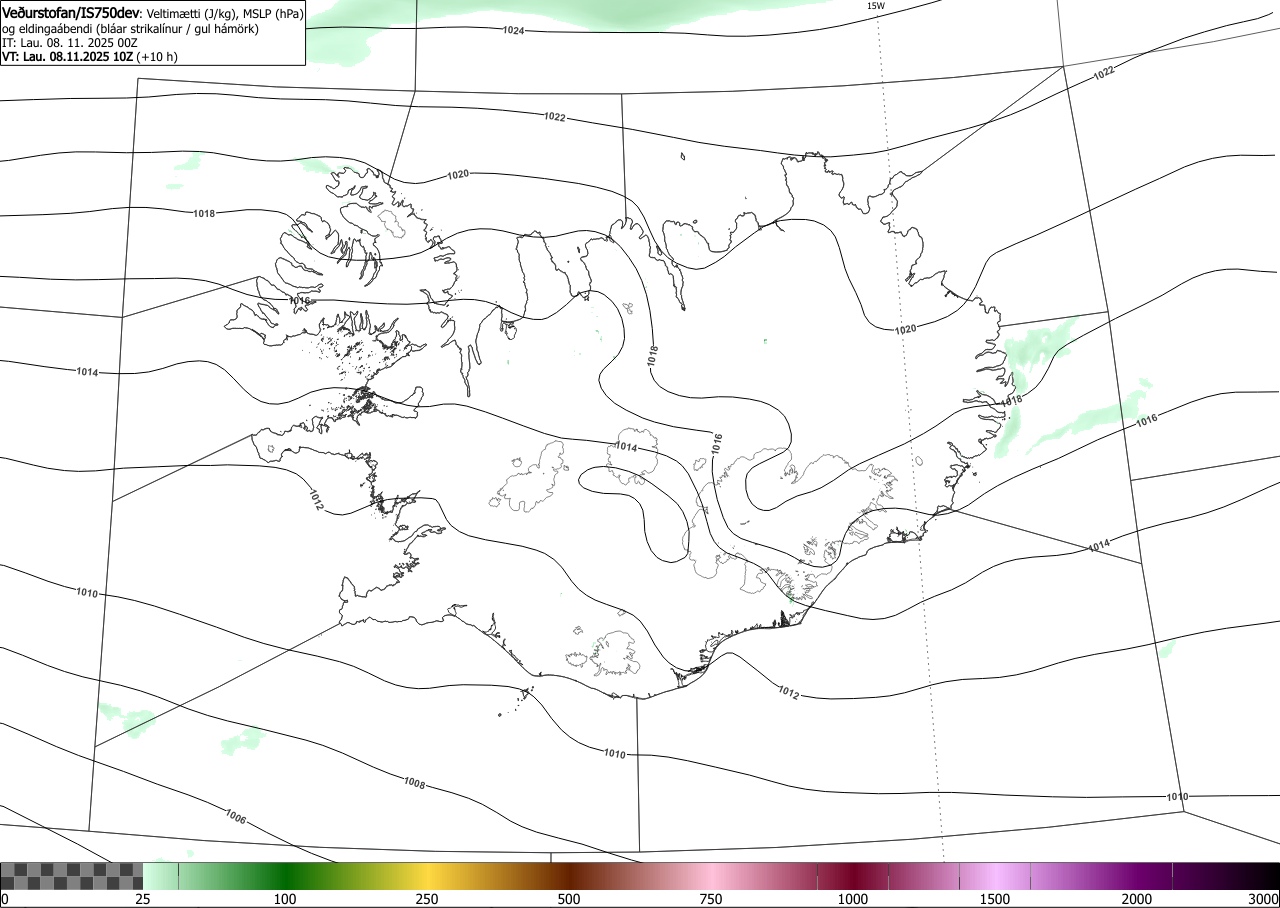This screenshot has height=908, width=1280.
Task: Click the checkered 0–25 segment of color bar
Action: pos(72,876)
